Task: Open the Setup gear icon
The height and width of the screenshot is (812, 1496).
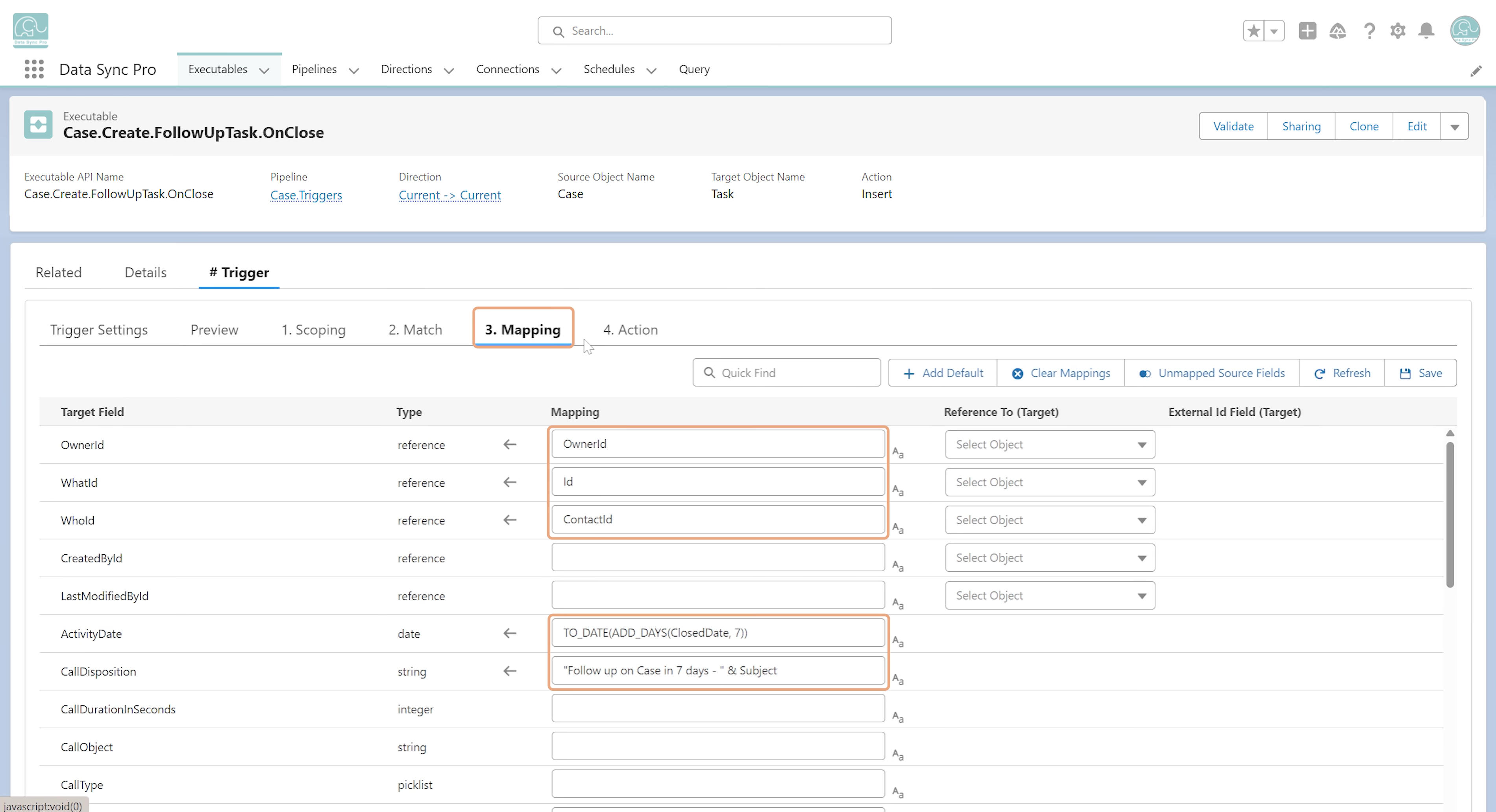Action: point(1397,31)
